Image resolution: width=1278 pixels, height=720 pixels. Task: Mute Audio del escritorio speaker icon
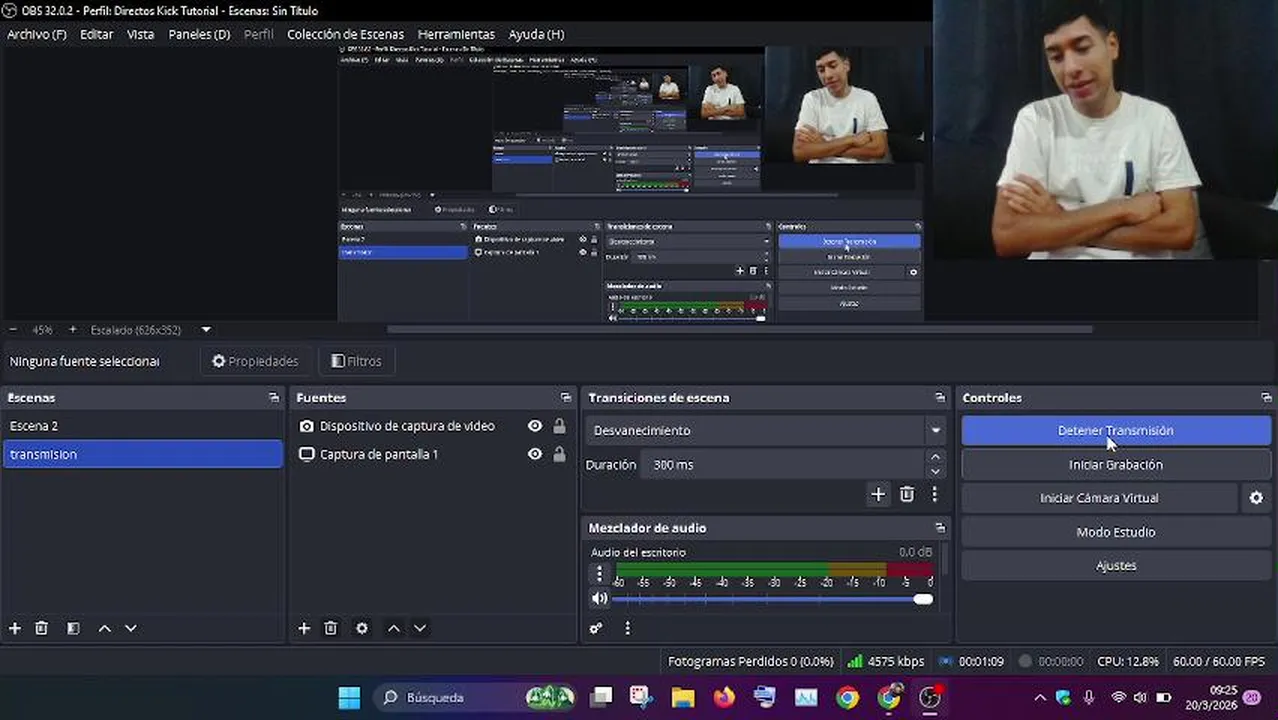coord(599,599)
